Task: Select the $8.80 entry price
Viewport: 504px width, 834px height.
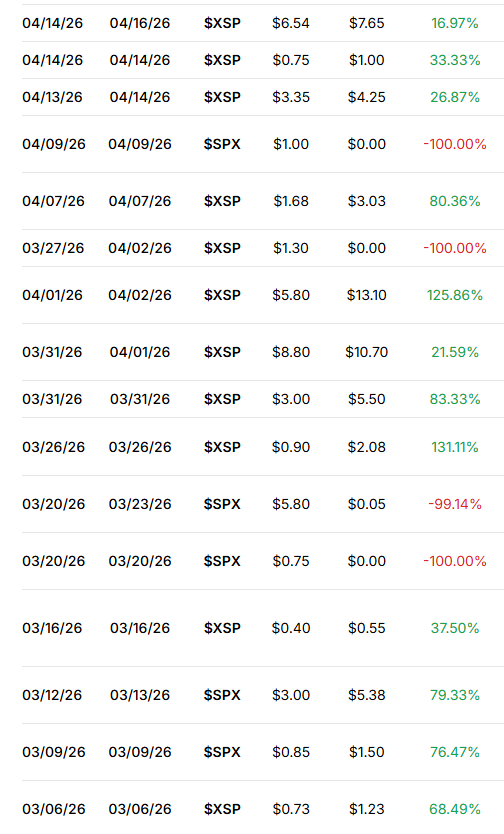Action: click(291, 352)
